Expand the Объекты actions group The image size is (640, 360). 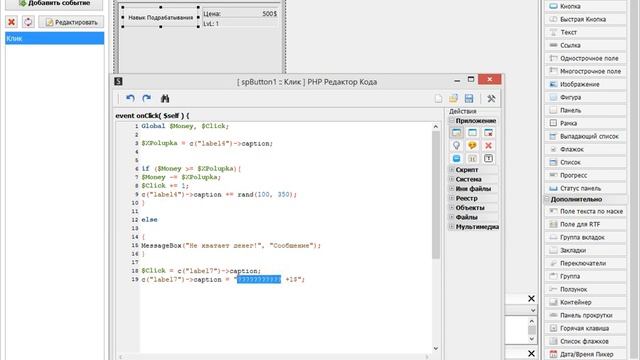click(452, 207)
